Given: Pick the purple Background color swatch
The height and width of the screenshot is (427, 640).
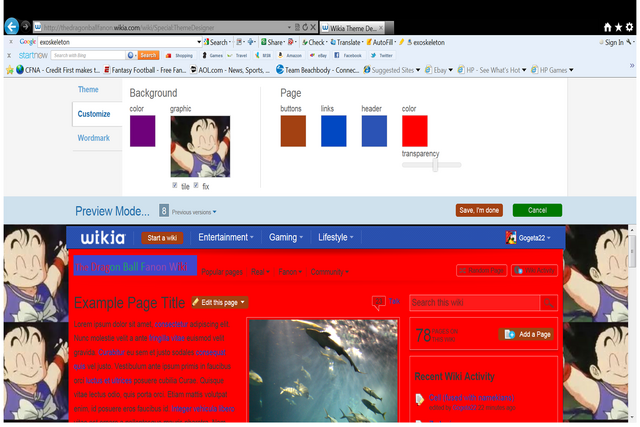Looking at the screenshot, I should (x=142, y=131).
